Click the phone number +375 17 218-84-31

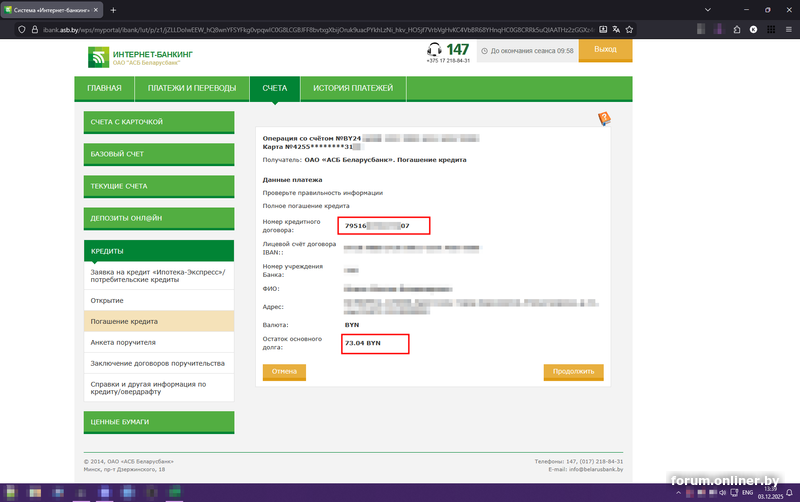[448, 61]
